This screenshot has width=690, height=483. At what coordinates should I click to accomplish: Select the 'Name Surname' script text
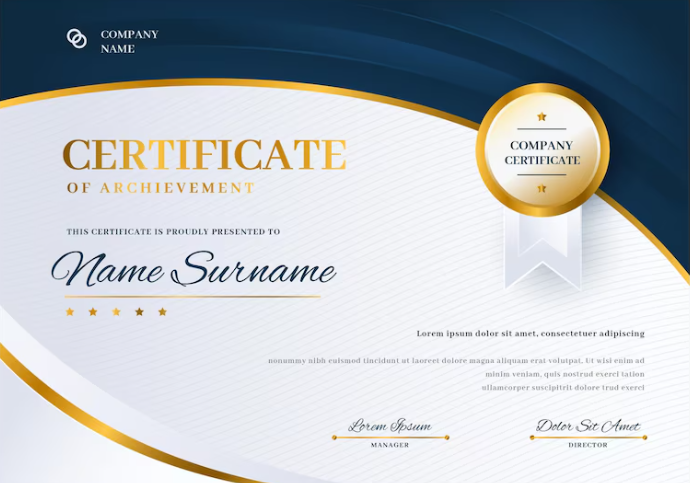point(194,269)
